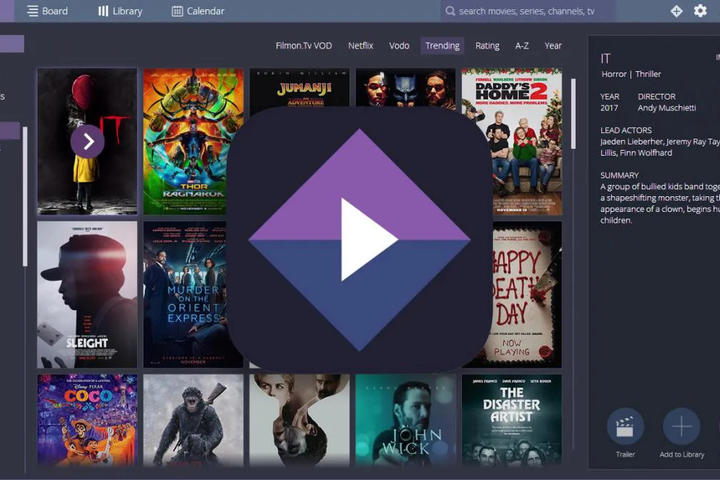The width and height of the screenshot is (720, 480).
Task: Select the Sleight poster
Action: pyautogui.click(x=87, y=294)
